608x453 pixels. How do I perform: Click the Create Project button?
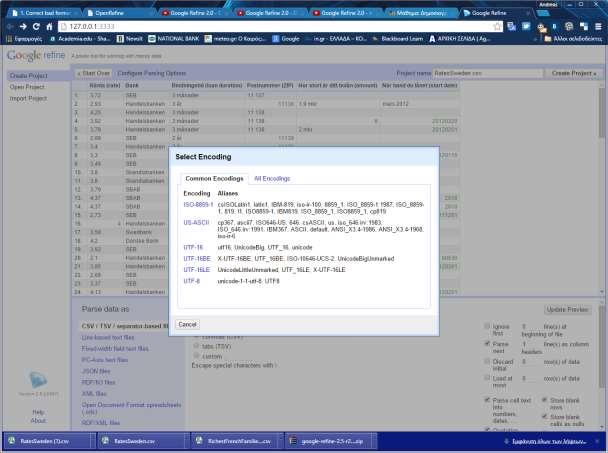(574, 73)
